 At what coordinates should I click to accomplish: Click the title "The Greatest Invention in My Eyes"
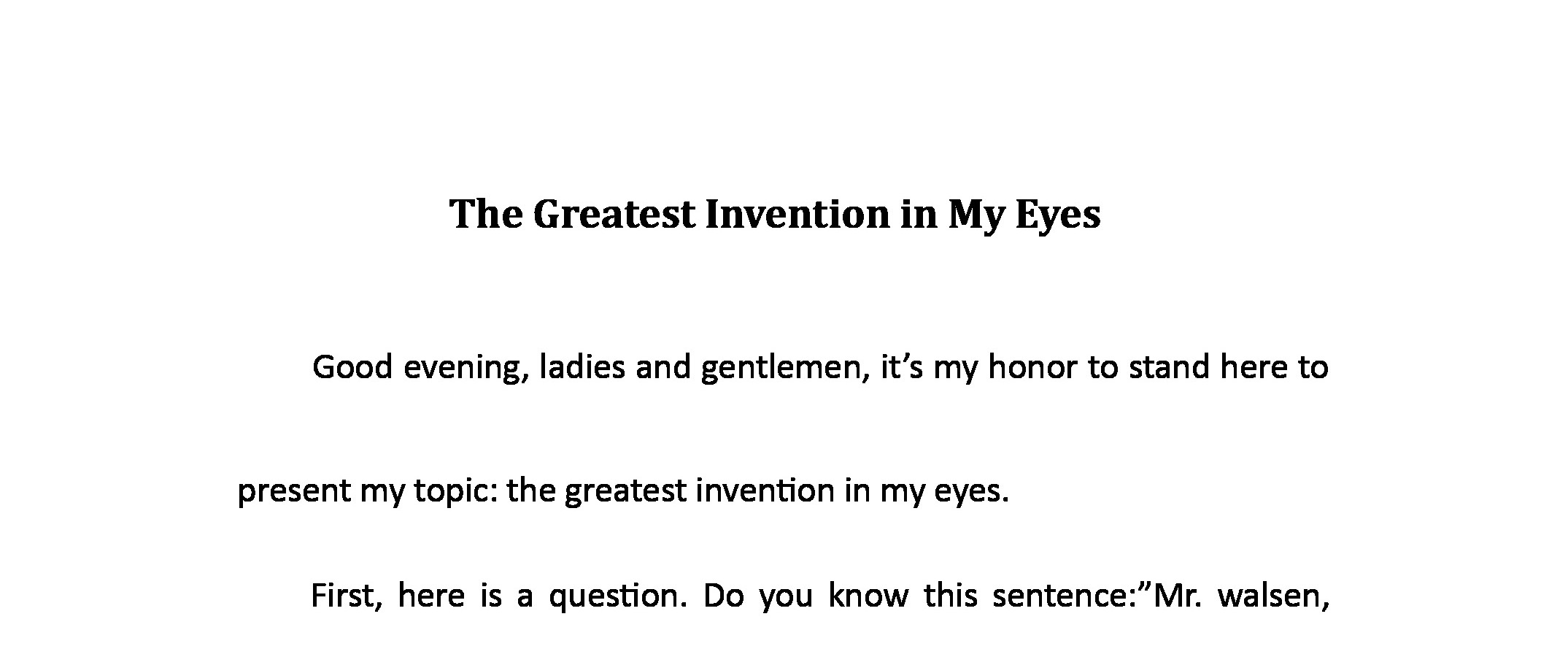775,215
